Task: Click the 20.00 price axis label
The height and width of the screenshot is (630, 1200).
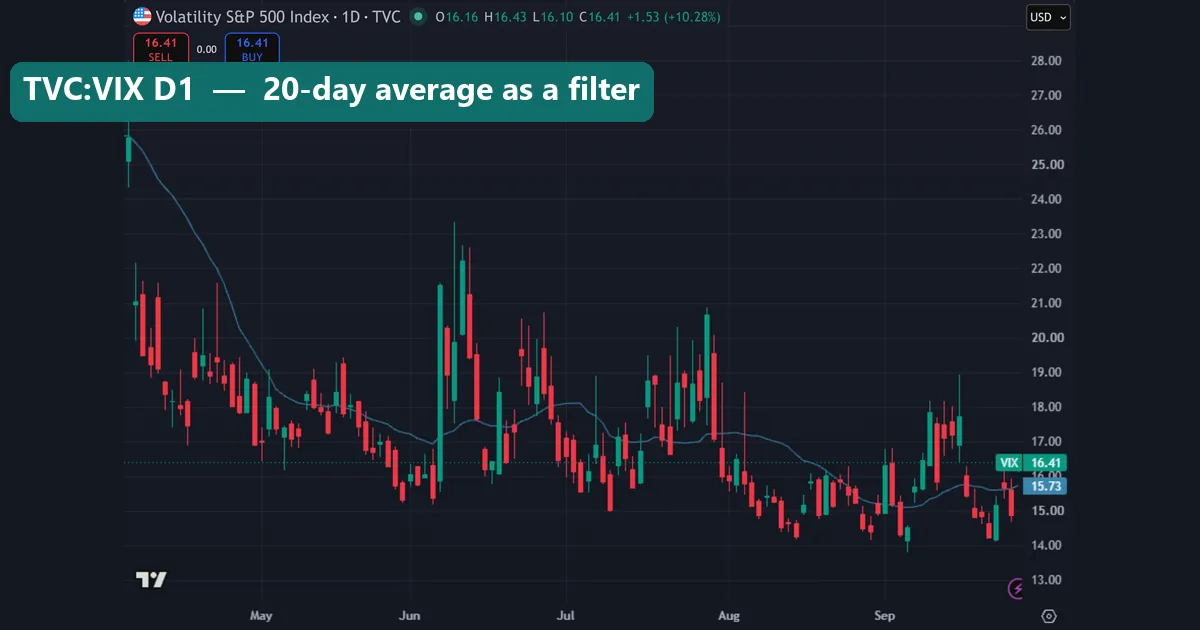Action: [1045, 337]
